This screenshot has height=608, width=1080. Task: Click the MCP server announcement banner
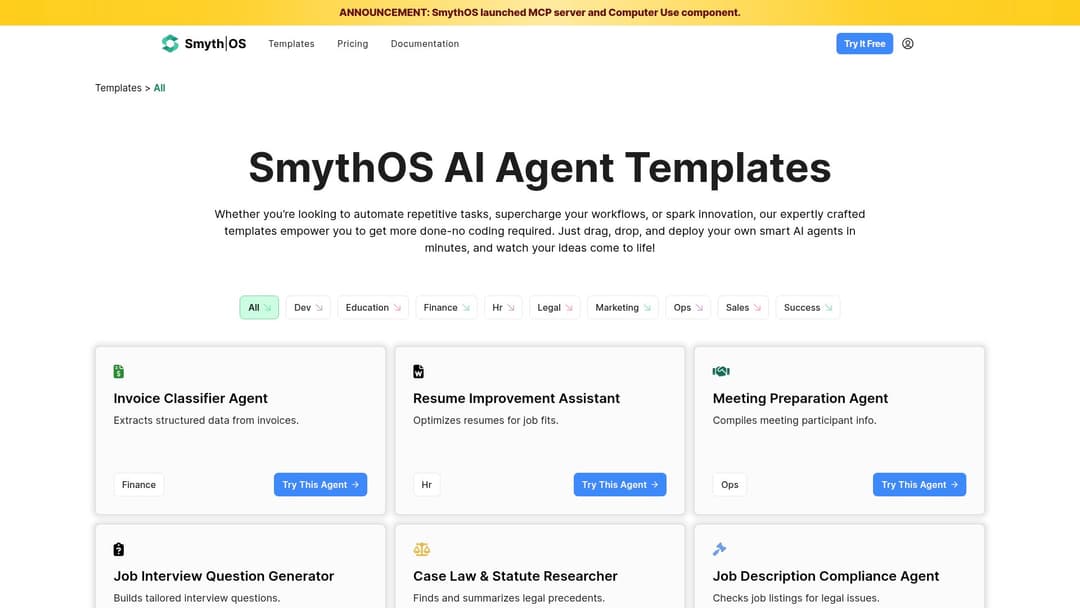tap(539, 12)
